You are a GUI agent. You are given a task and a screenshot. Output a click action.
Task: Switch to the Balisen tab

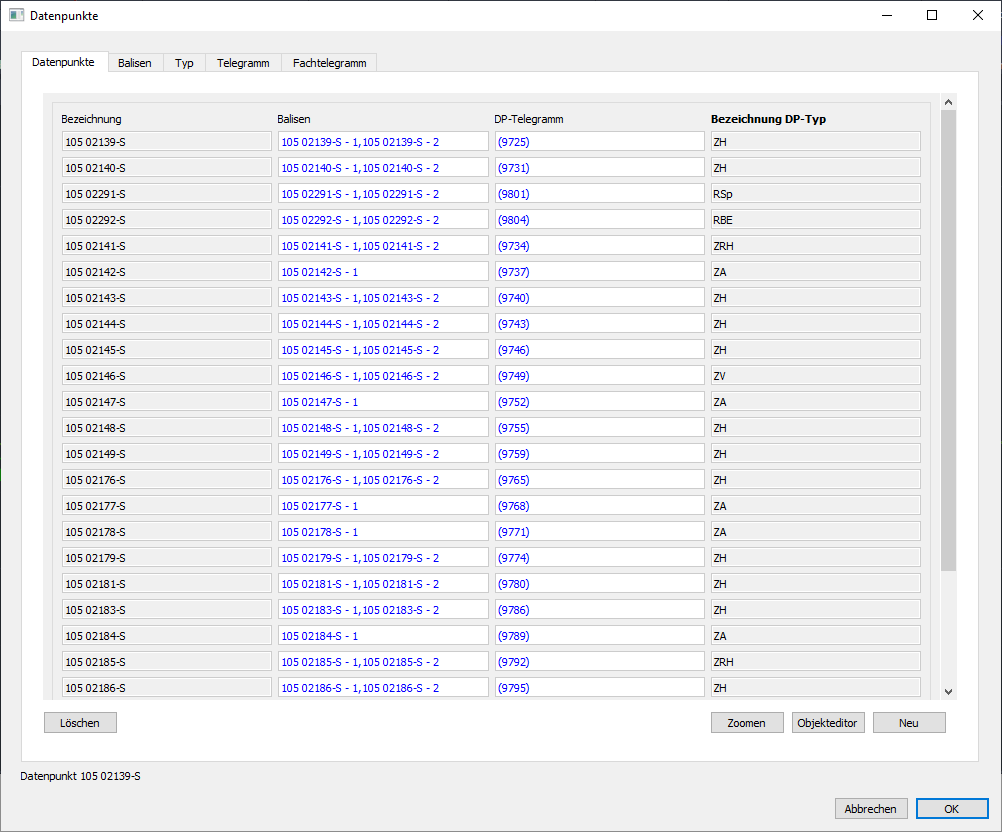pyautogui.click(x=135, y=63)
